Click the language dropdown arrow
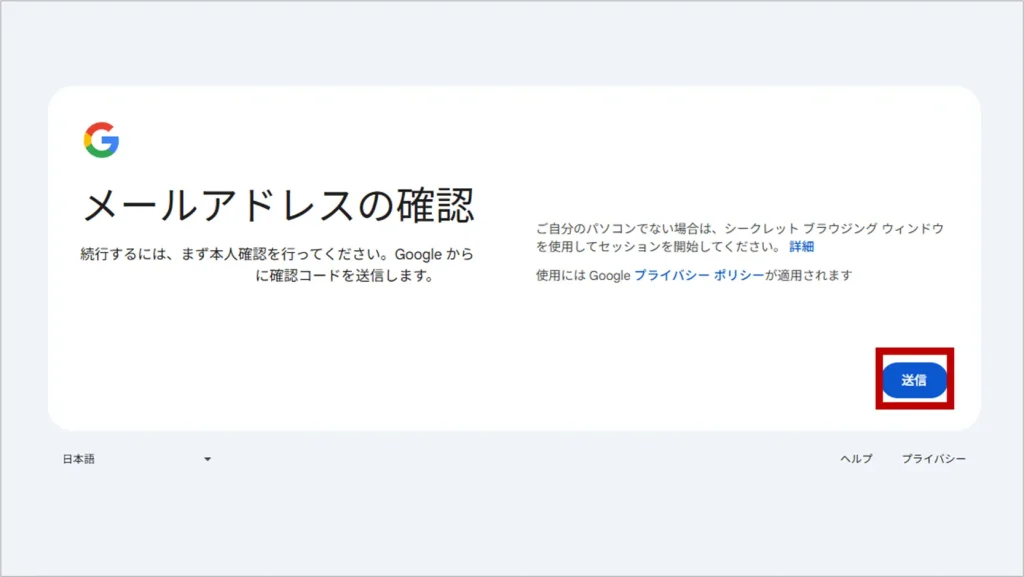 click(207, 459)
